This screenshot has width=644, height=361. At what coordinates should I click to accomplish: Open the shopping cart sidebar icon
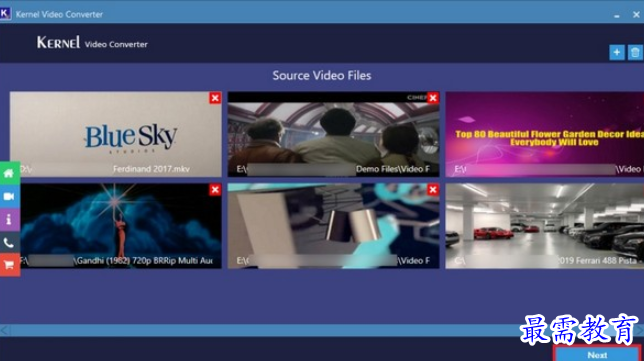[x=9, y=265]
